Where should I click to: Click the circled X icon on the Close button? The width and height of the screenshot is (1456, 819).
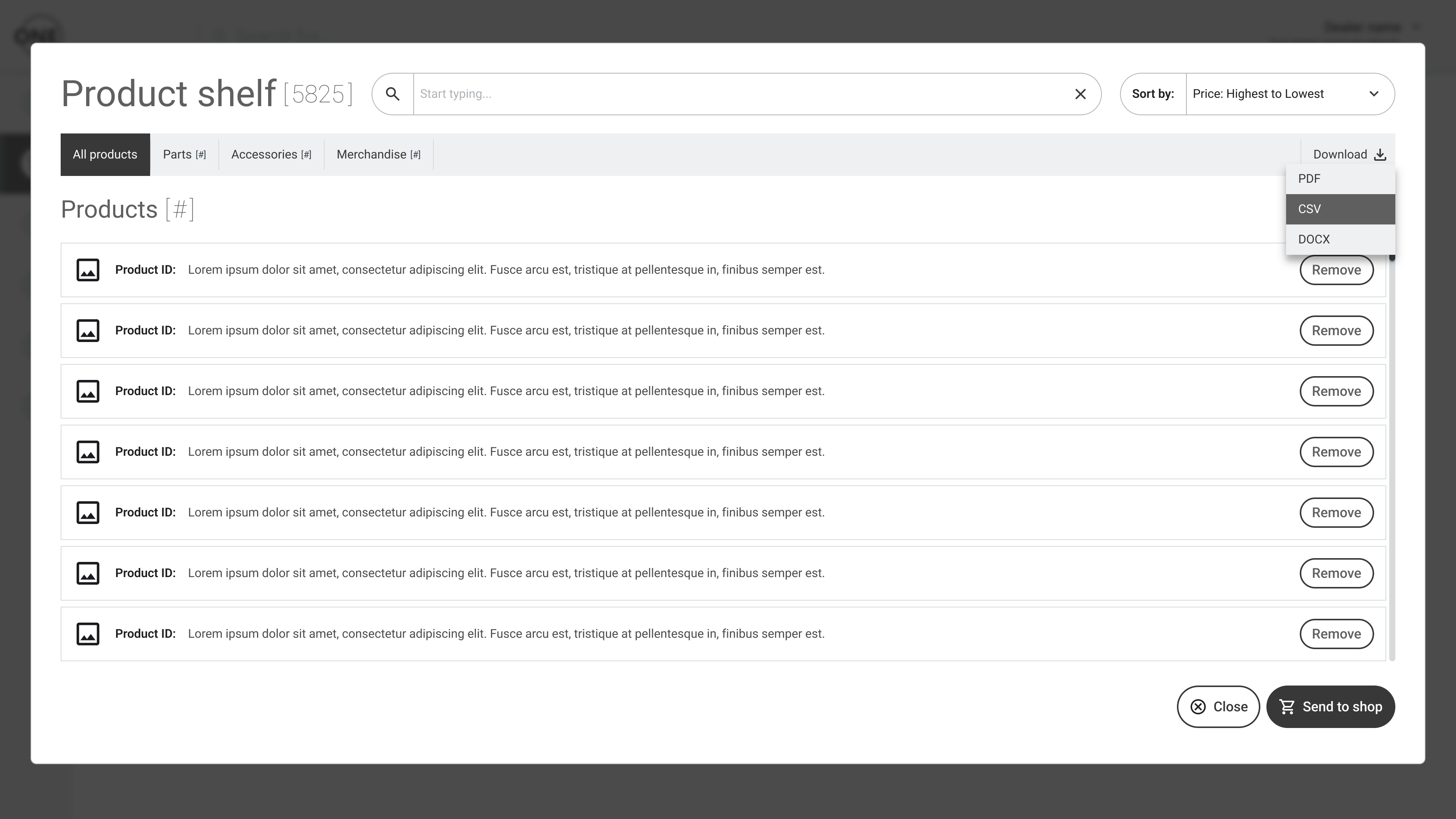1198,706
